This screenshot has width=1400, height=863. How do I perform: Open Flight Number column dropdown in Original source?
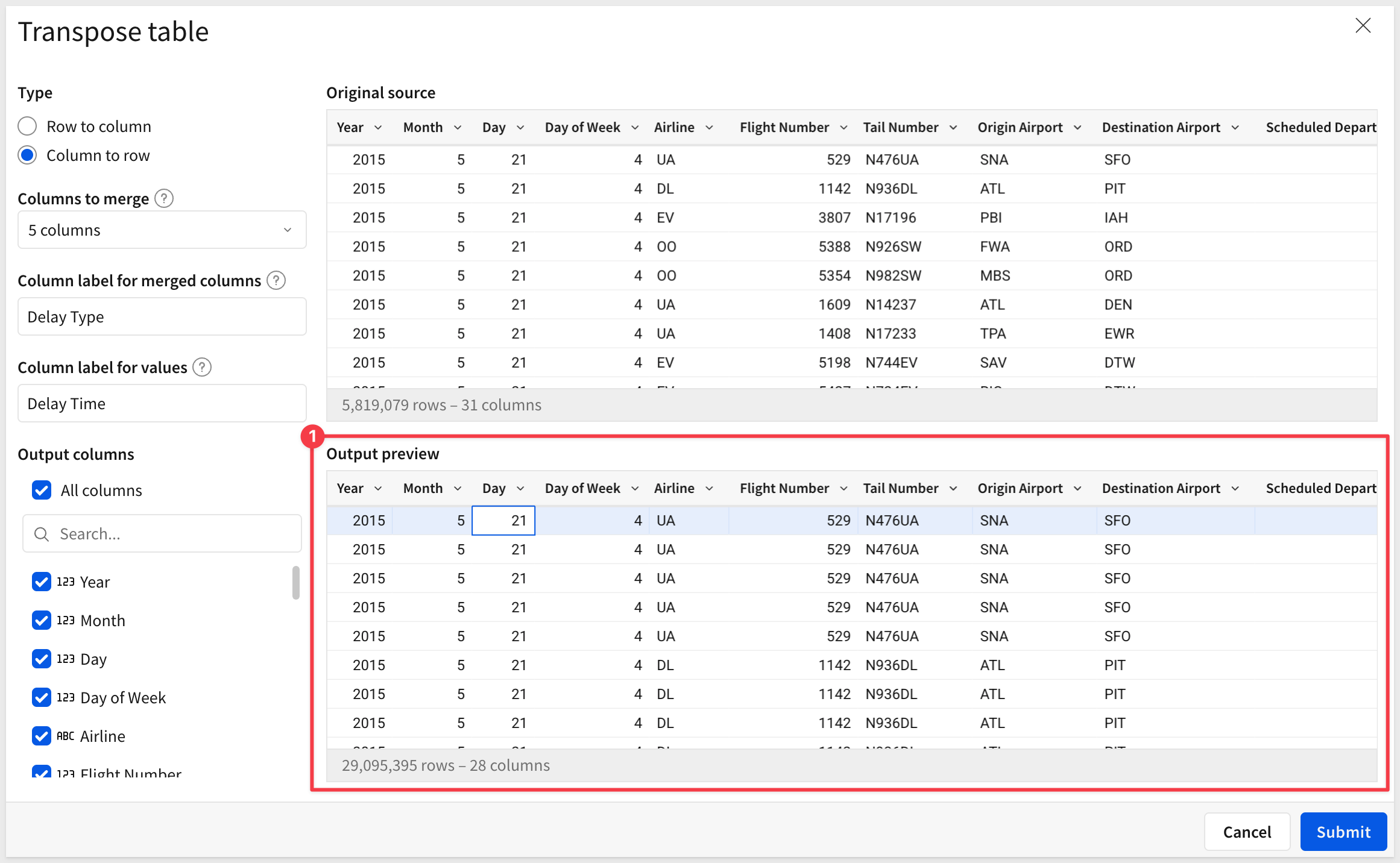click(843, 128)
